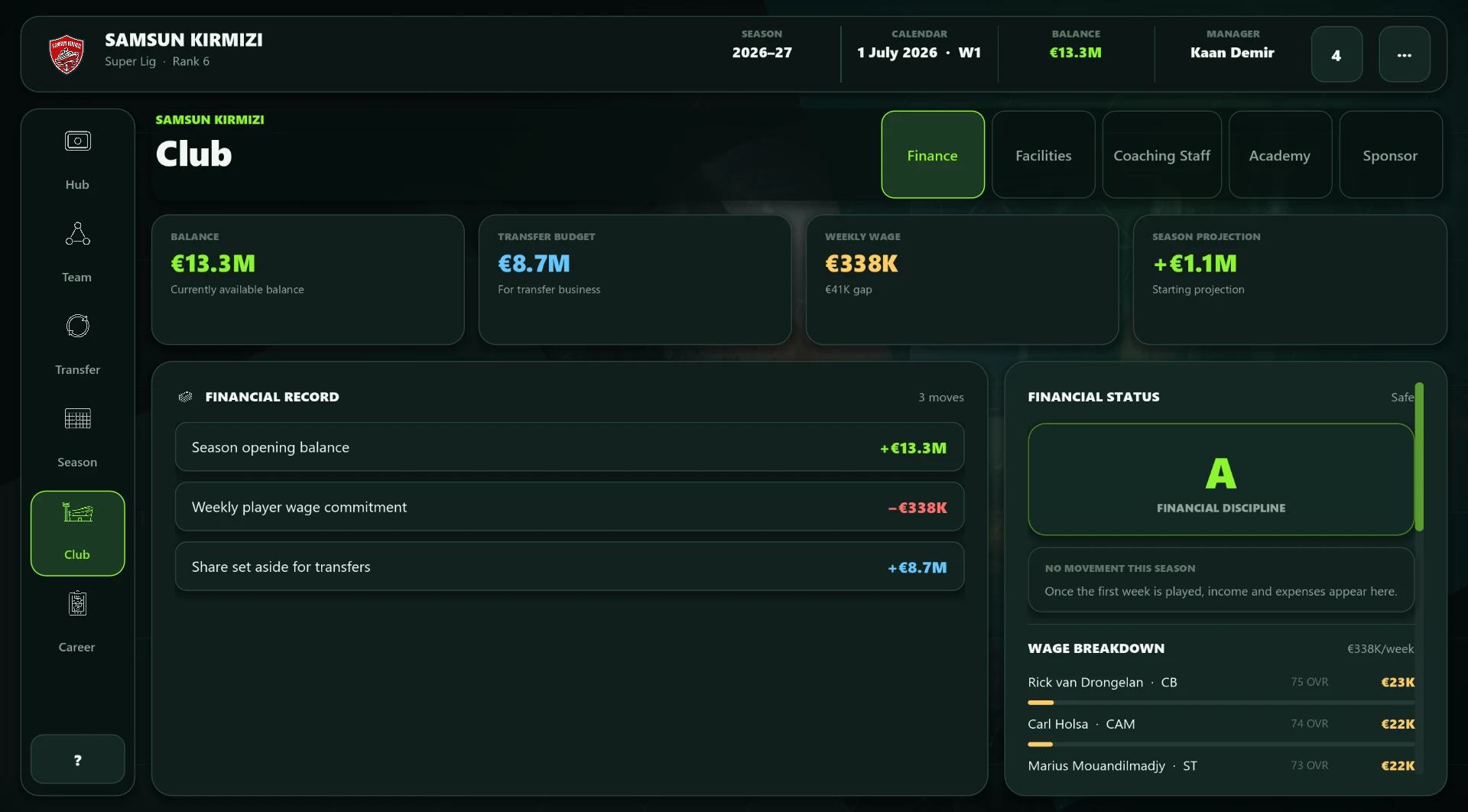Click the Financial Status panel scrollbar
This screenshot has width=1468, height=812.
[x=1419, y=456]
